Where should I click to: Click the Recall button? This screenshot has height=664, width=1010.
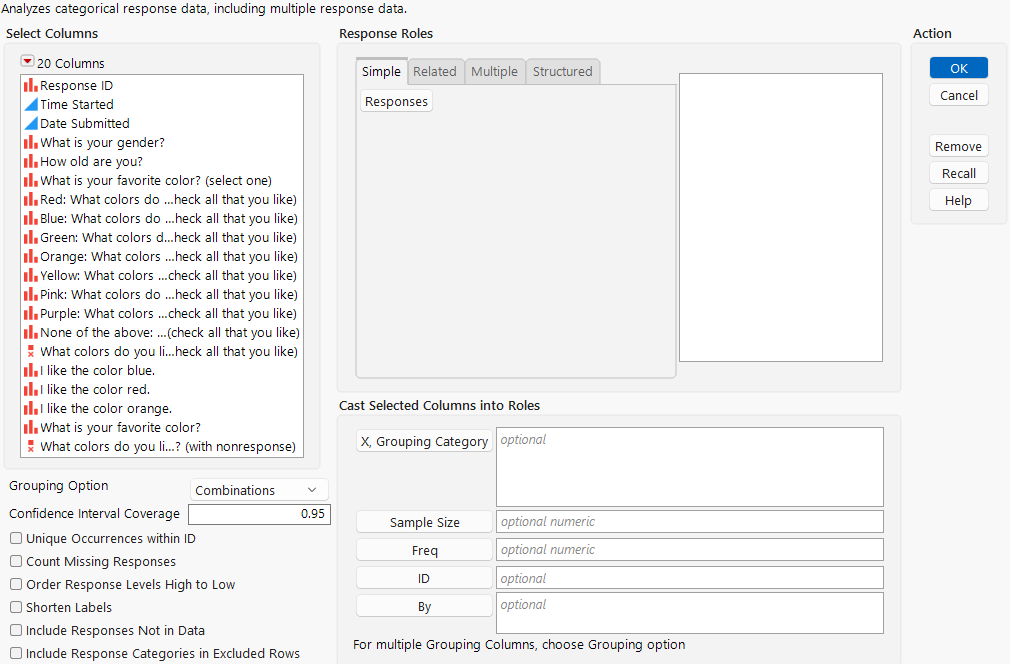click(x=957, y=172)
